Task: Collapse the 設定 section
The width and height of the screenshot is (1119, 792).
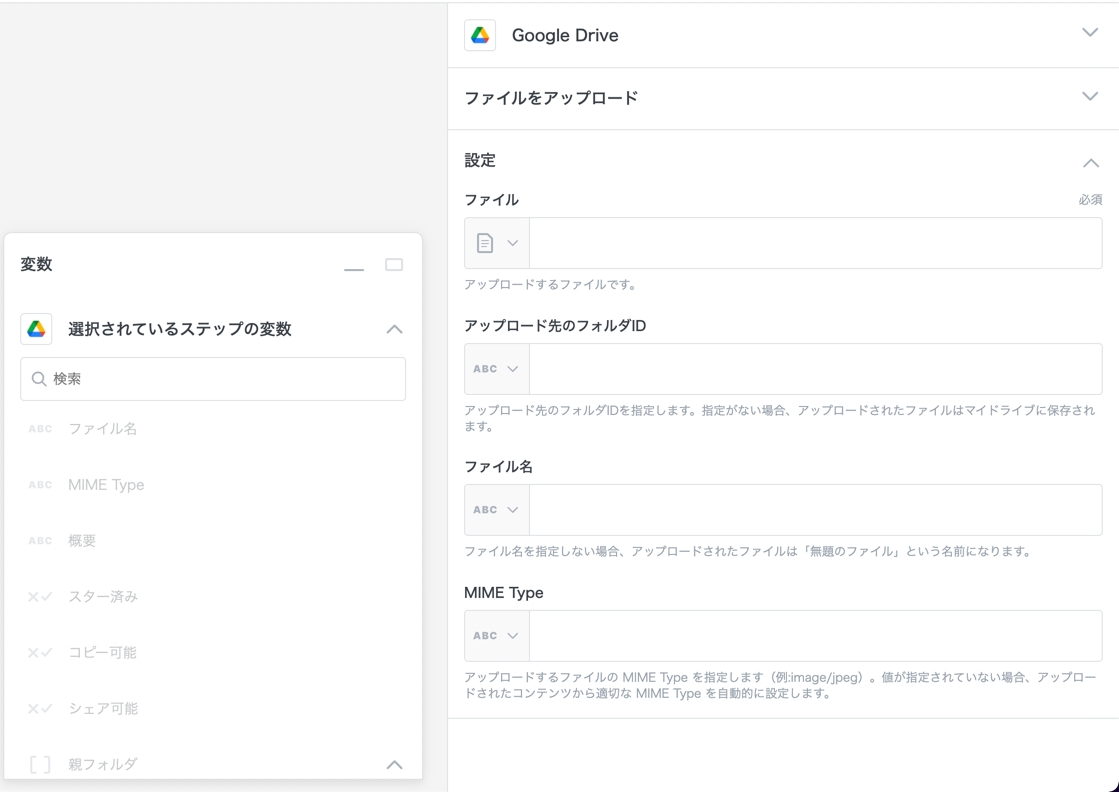Action: pyautogui.click(x=1090, y=162)
